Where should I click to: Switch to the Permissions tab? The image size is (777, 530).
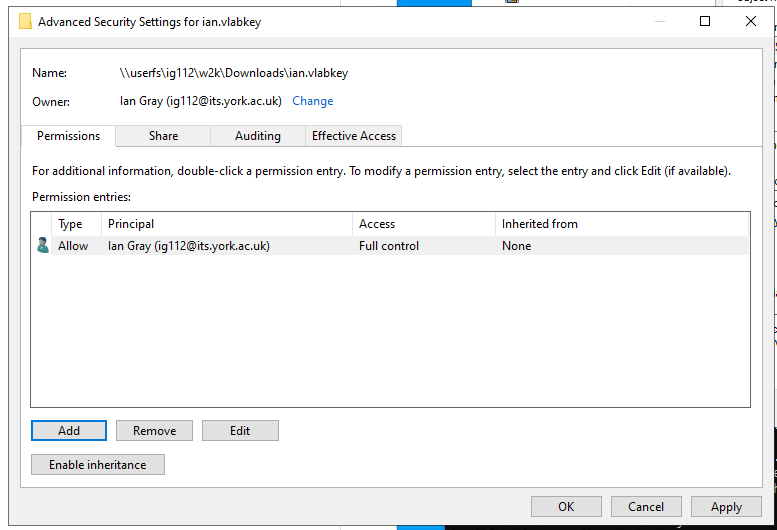pyautogui.click(x=68, y=136)
